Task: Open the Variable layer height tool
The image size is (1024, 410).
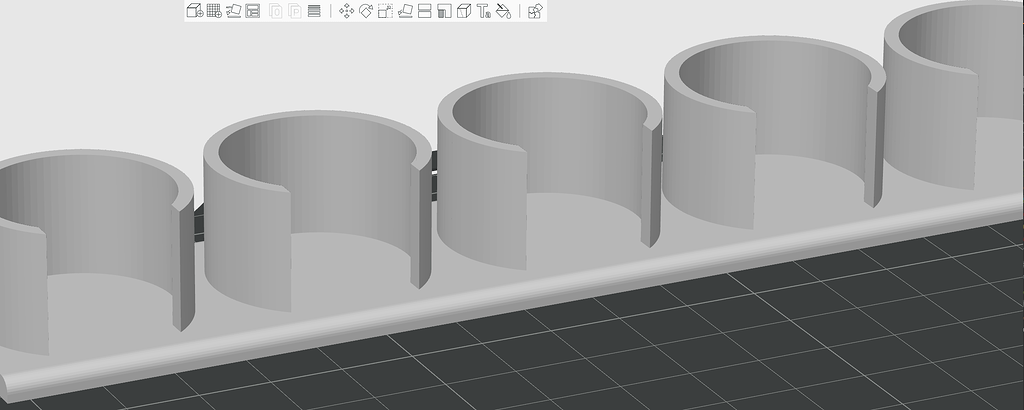Action: [314, 11]
